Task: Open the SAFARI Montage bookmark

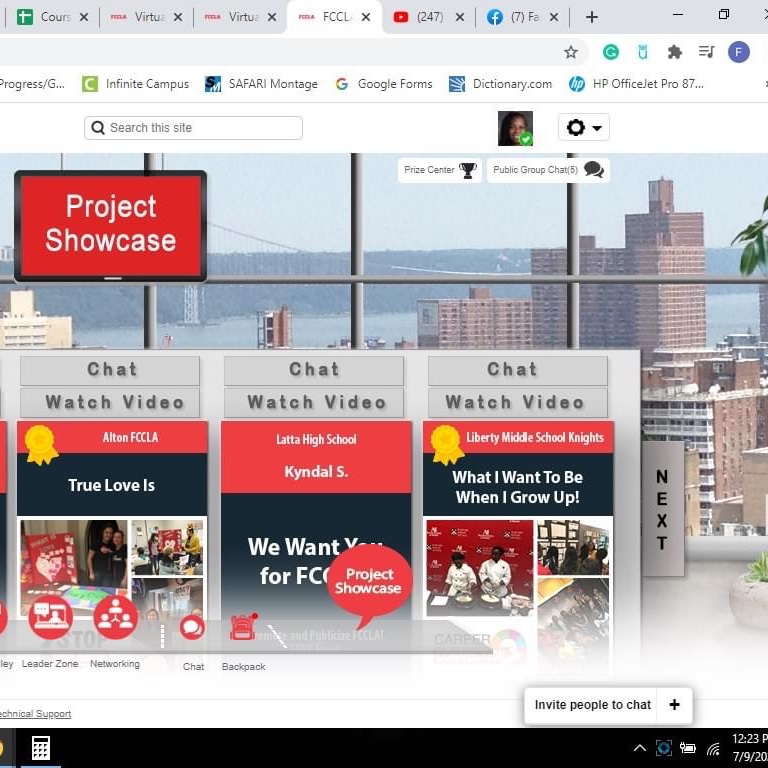Action: (x=261, y=84)
